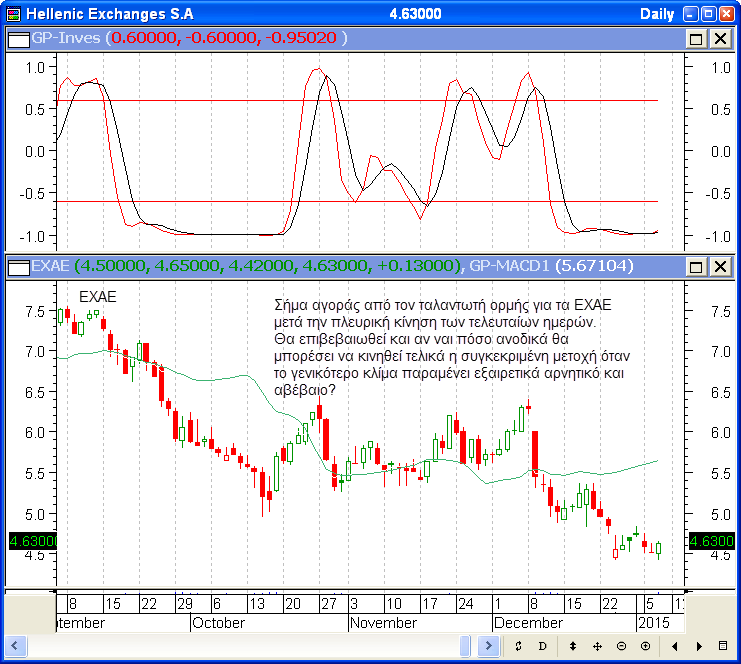Open the GP-Inves pane menu icon

coord(19,39)
